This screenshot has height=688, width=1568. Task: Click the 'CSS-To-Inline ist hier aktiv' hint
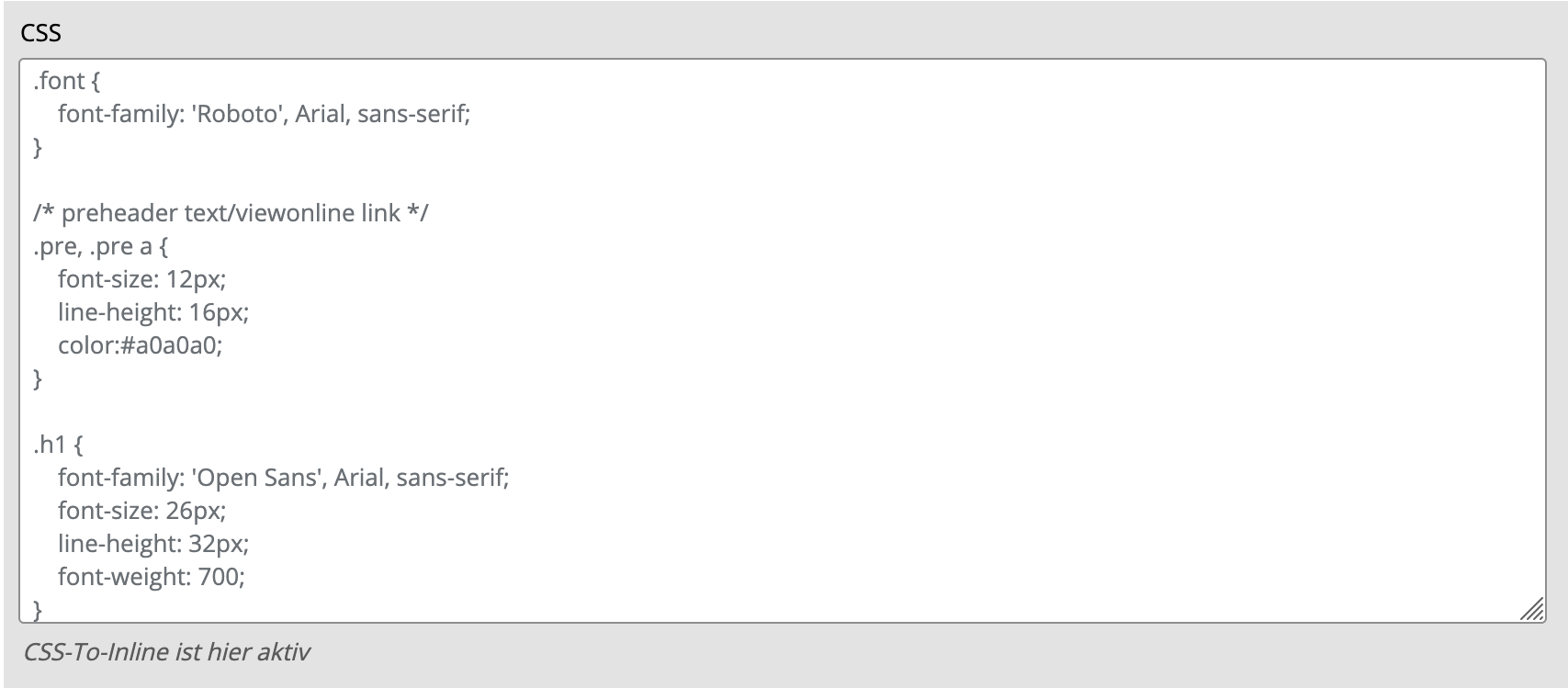[x=166, y=652]
